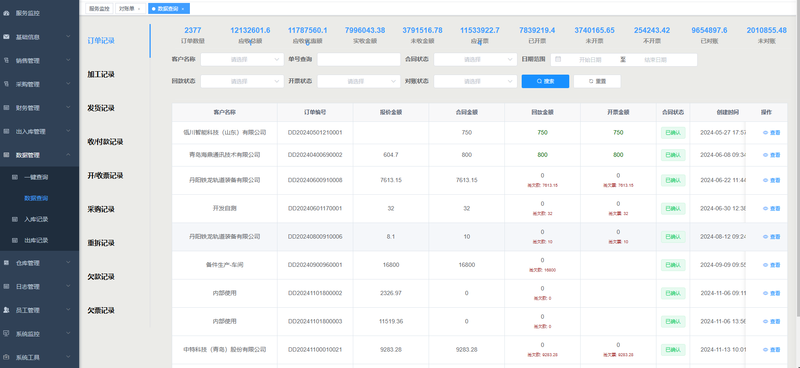Open the 回款状态 dropdown
Viewport: 800px width, 368px height.
click(242, 81)
